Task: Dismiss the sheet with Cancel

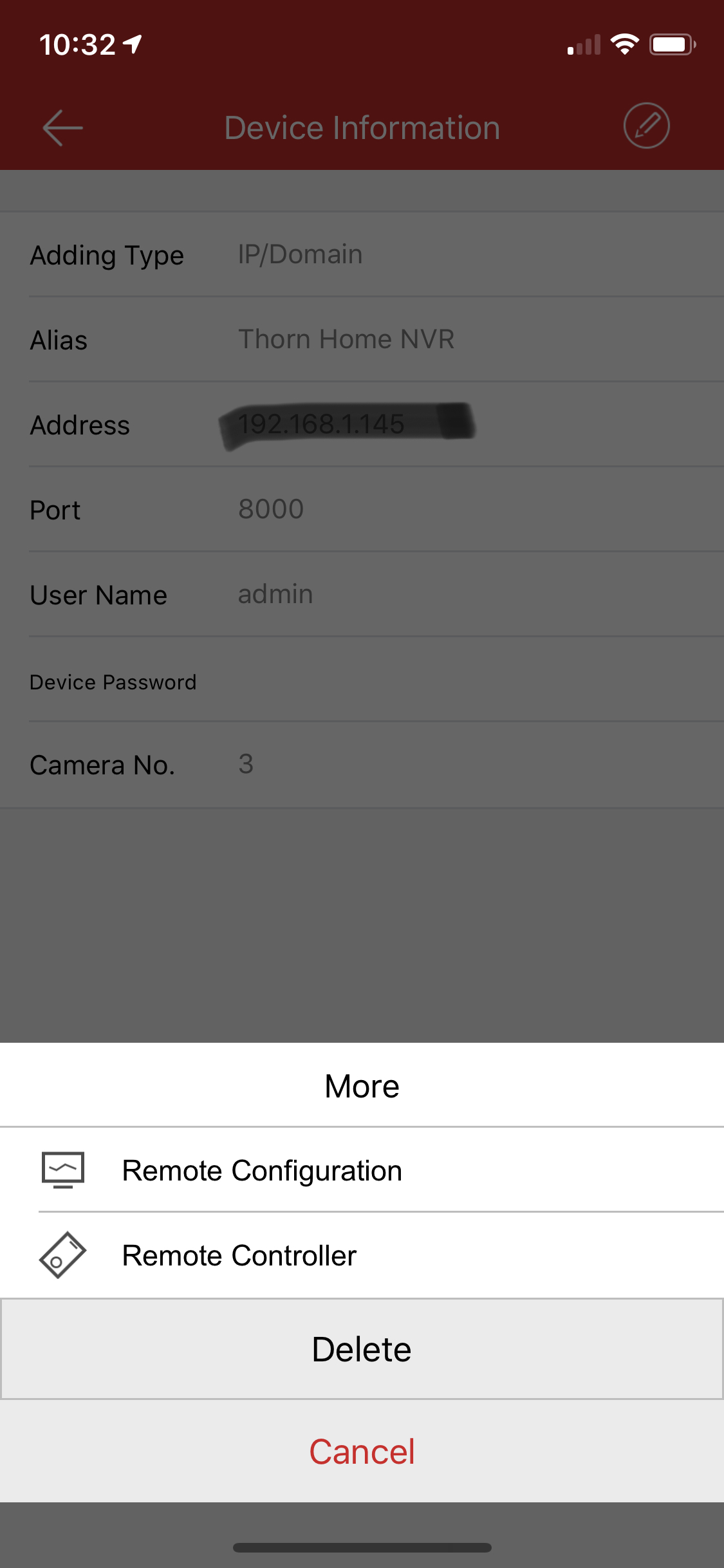Action: [x=362, y=1451]
